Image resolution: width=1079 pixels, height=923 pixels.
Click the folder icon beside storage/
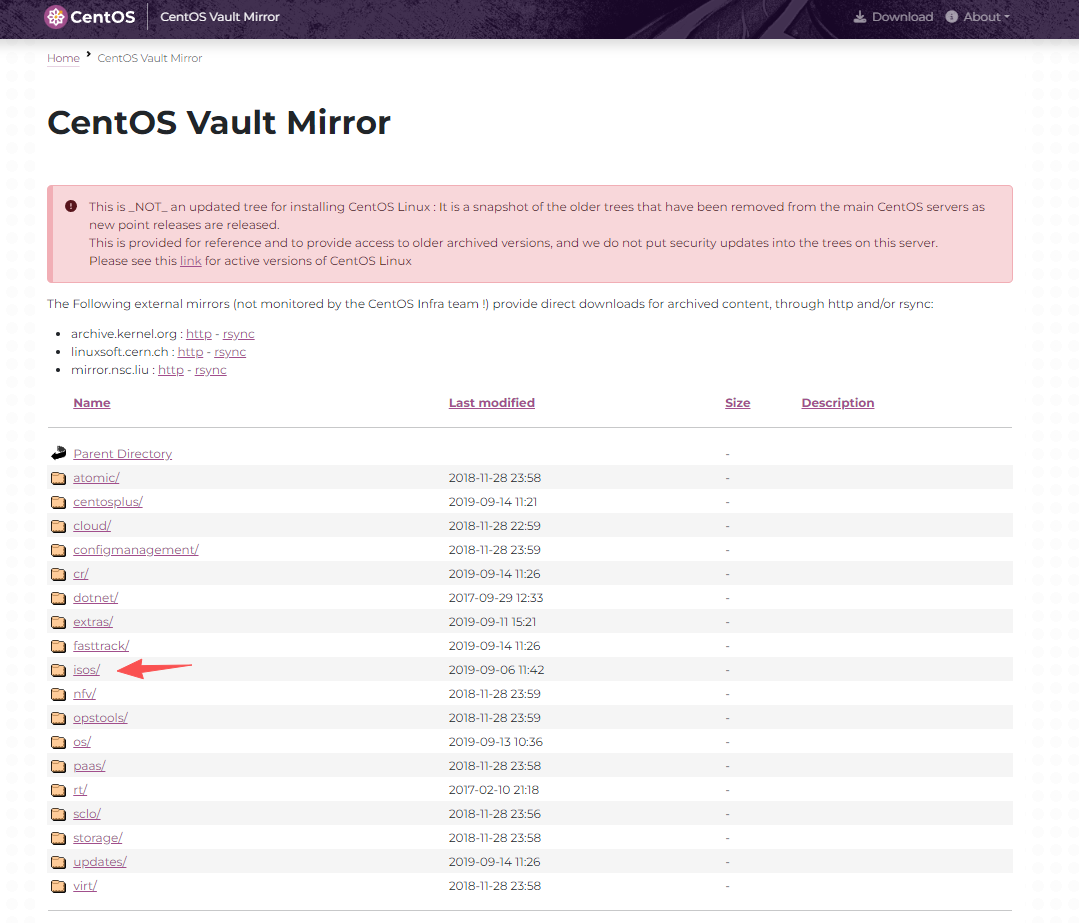(x=58, y=838)
